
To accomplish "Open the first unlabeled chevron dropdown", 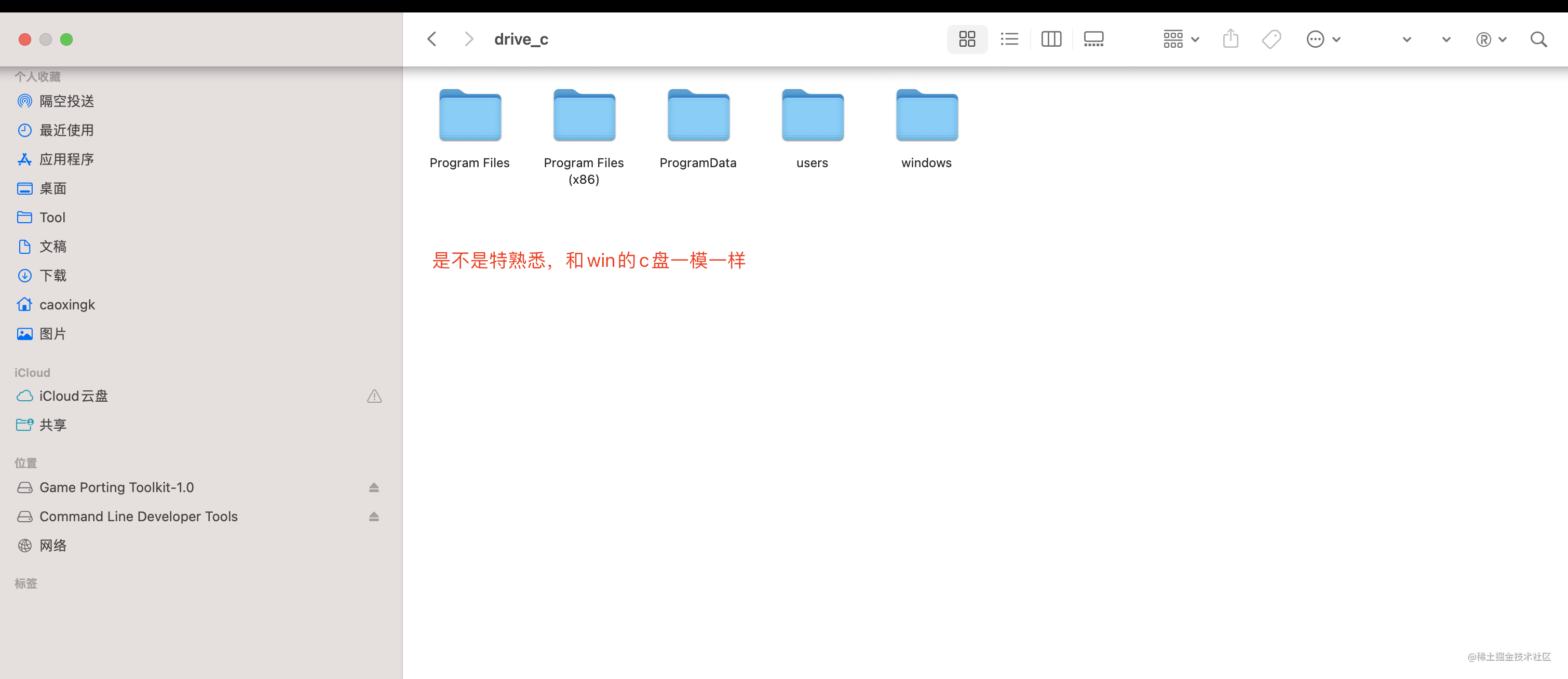I will pos(1406,39).
